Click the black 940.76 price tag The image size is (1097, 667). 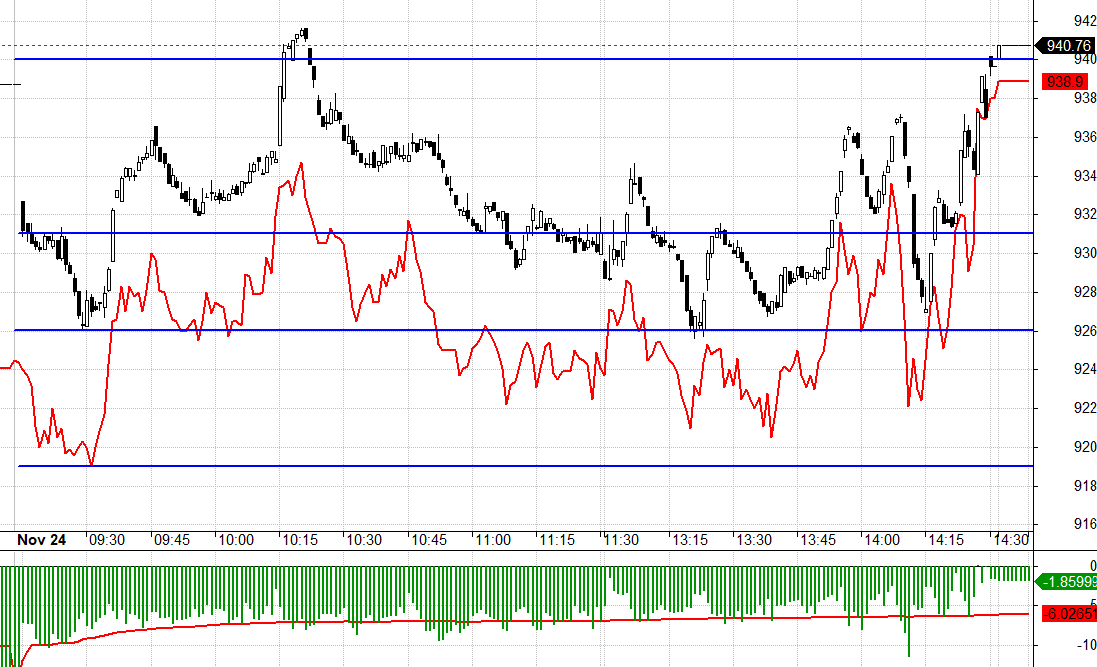1068,45
